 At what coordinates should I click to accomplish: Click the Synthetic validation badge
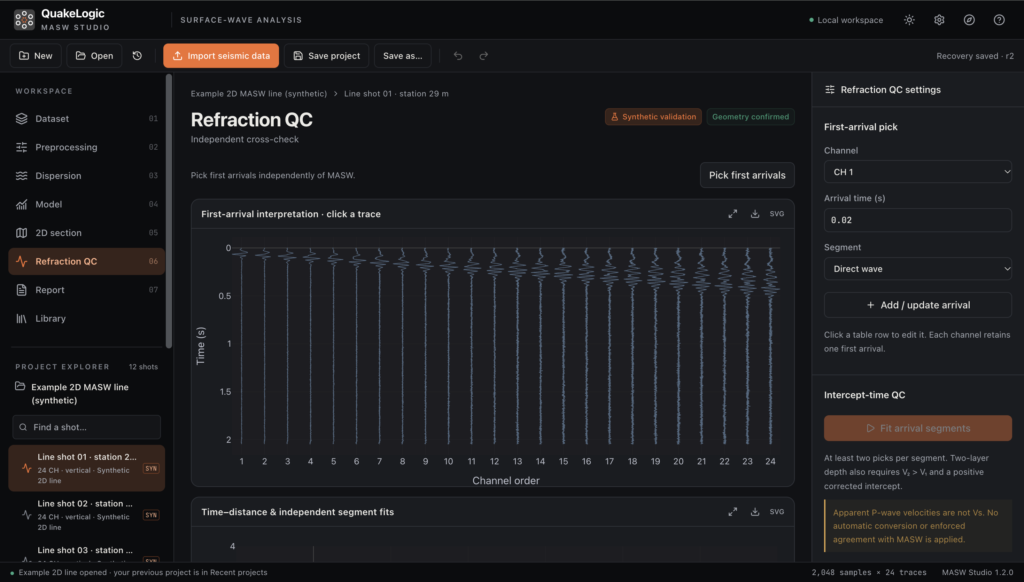click(653, 117)
